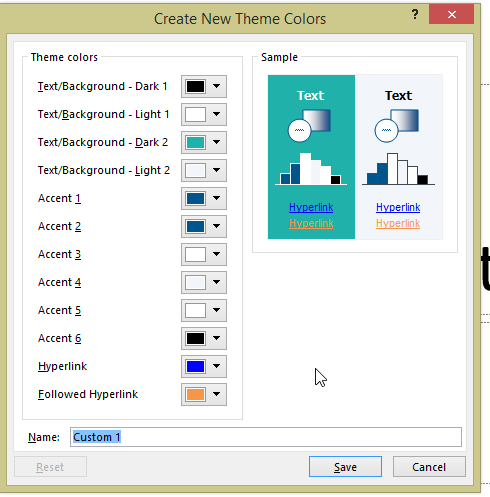Click the teal Dark 2 color swatch

click(195, 142)
